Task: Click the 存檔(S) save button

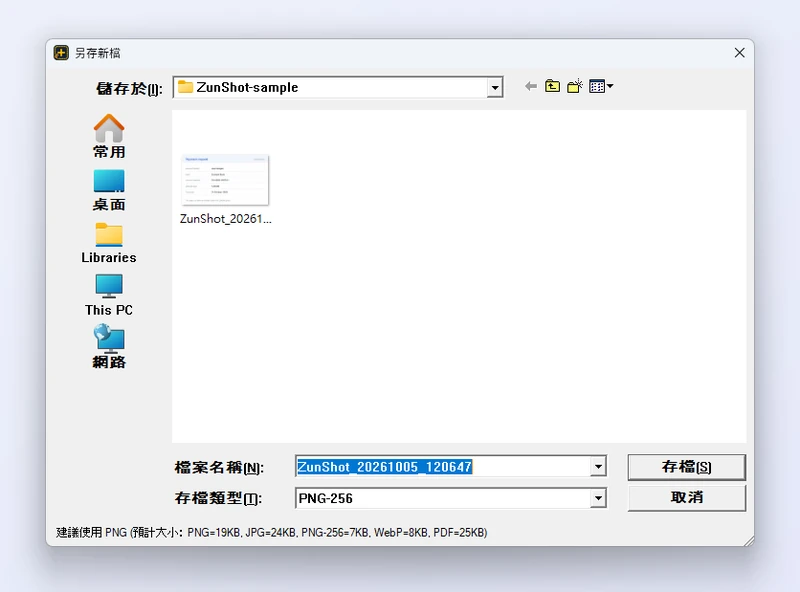Action: [686, 467]
